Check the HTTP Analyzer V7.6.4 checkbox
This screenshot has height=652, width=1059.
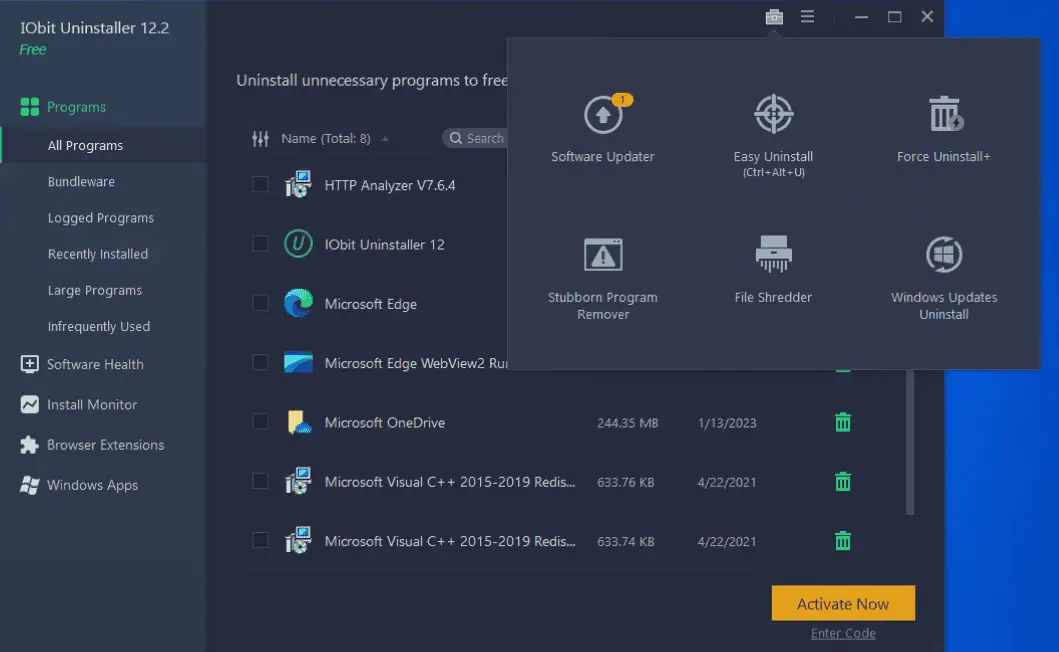[x=260, y=184]
